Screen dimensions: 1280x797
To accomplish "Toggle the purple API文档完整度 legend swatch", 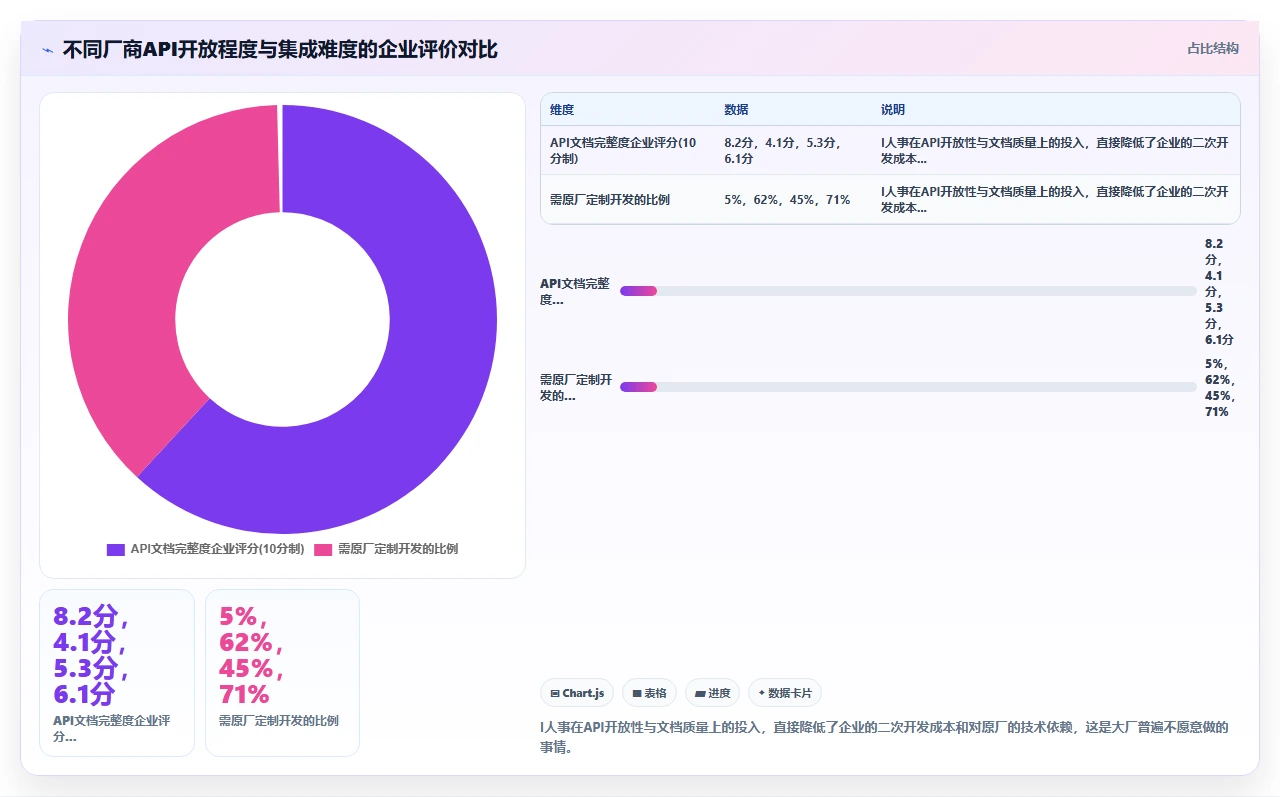I will pyautogui.click(x=116, y=549).
